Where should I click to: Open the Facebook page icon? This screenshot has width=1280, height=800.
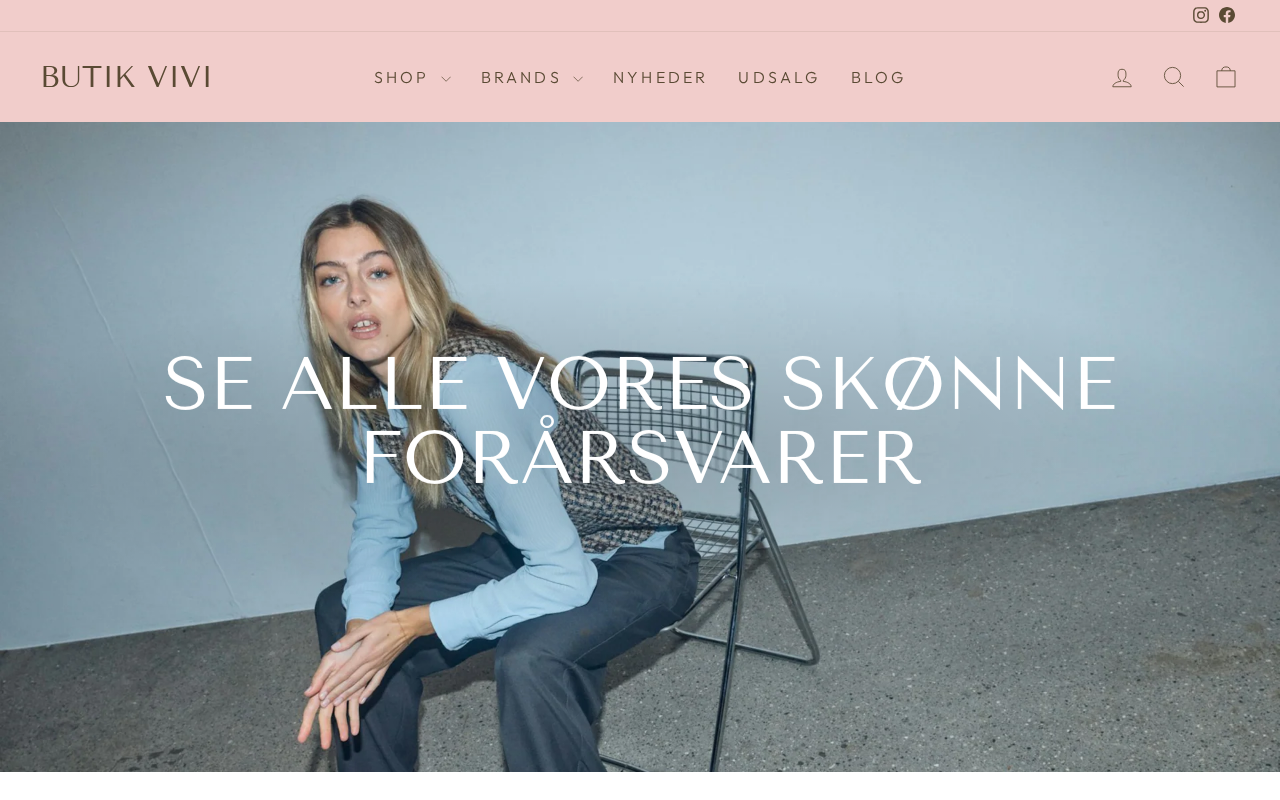click(1227, 15)
